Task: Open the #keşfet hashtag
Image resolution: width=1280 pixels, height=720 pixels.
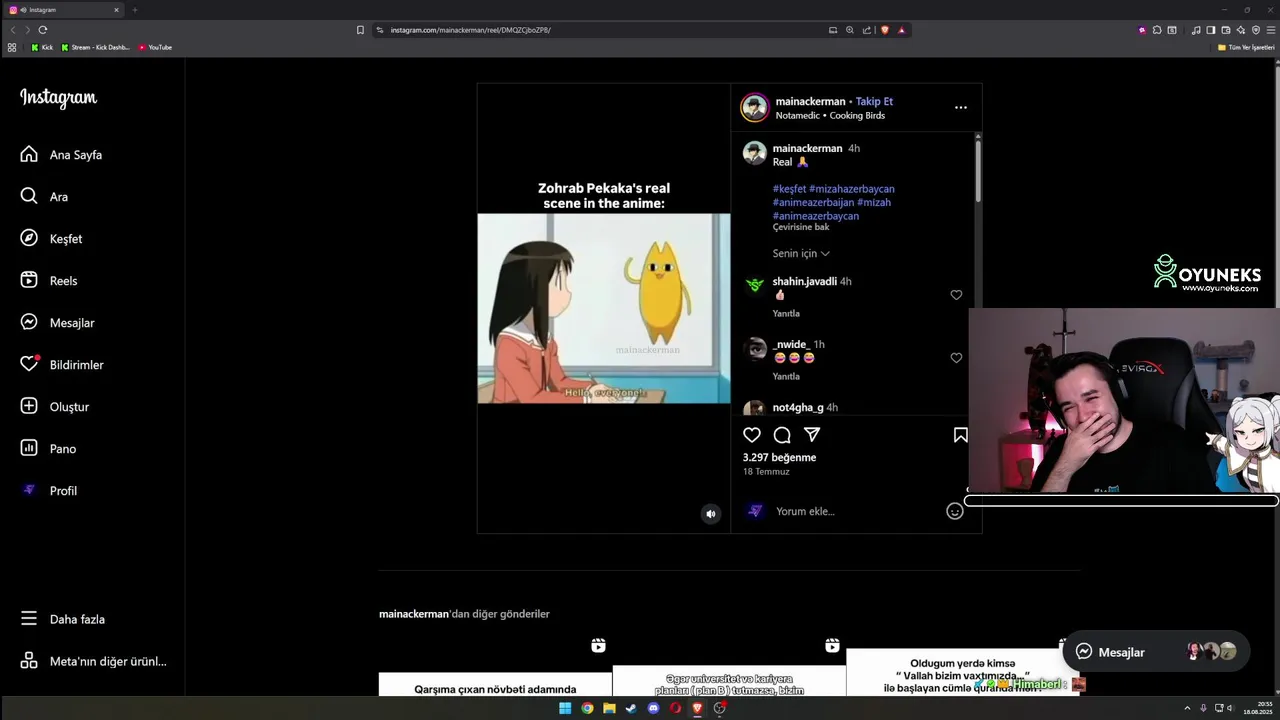Action: point(789,189)
